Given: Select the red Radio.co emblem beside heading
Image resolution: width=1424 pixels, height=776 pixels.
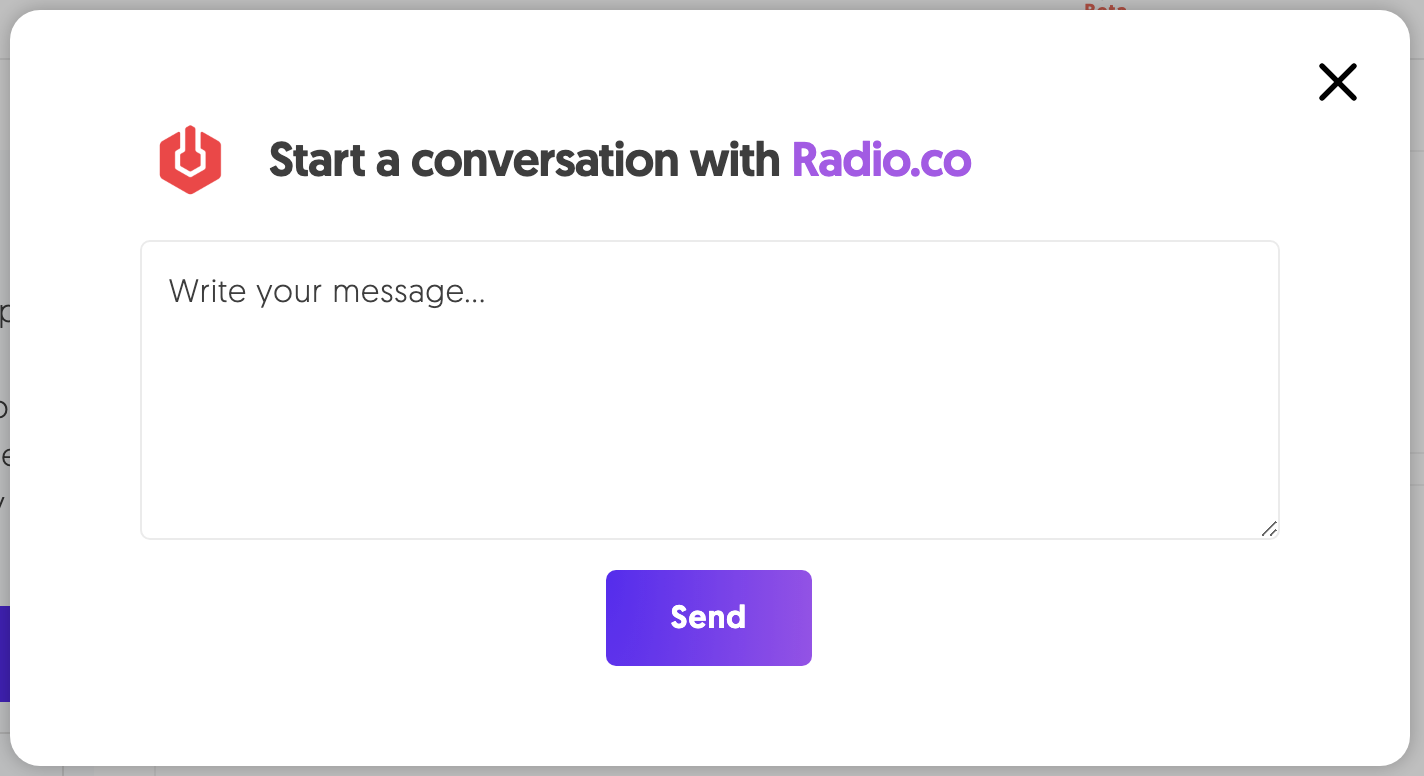Looking at the screenshot, I should (190, 159).
